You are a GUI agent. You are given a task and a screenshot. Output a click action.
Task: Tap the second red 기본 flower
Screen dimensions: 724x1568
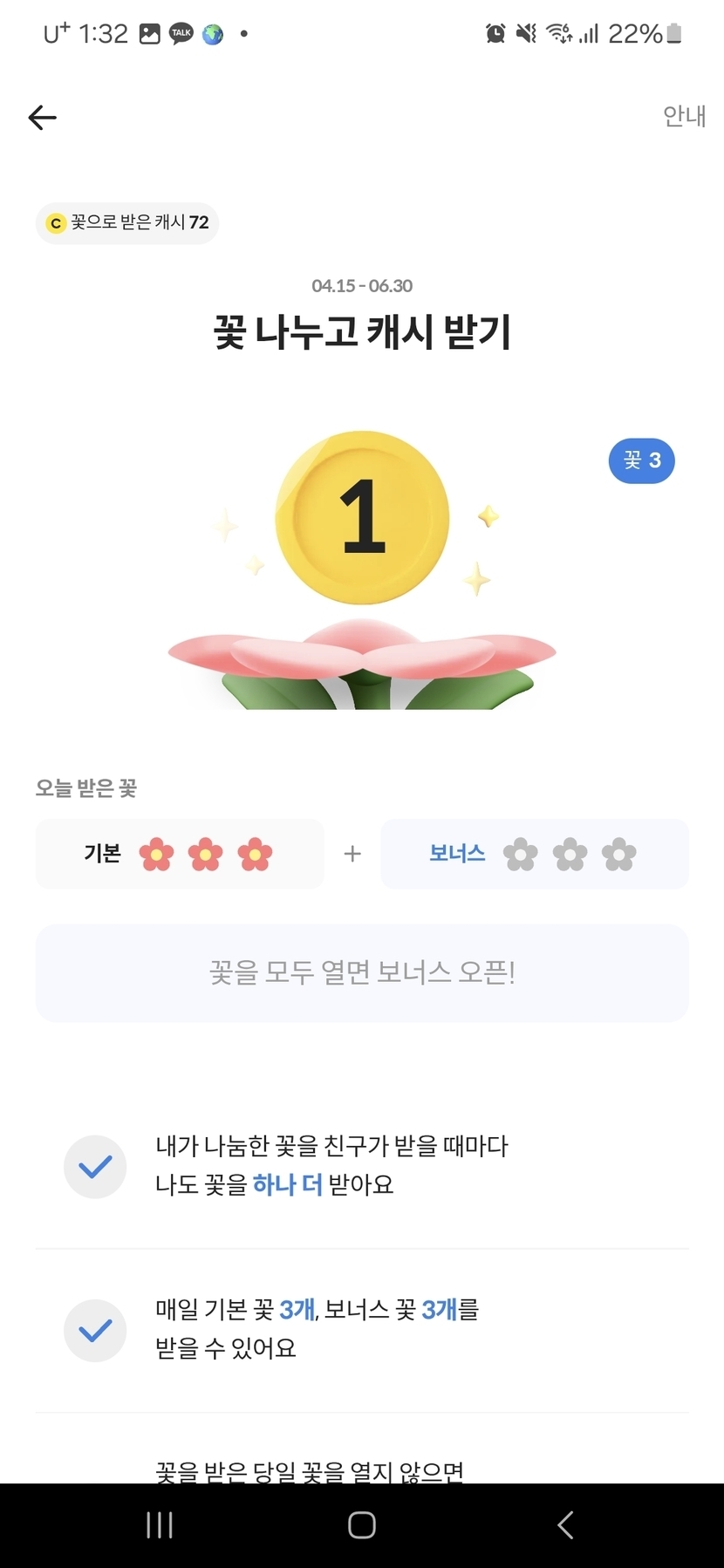pyautogui.click(x=206, y=855)
